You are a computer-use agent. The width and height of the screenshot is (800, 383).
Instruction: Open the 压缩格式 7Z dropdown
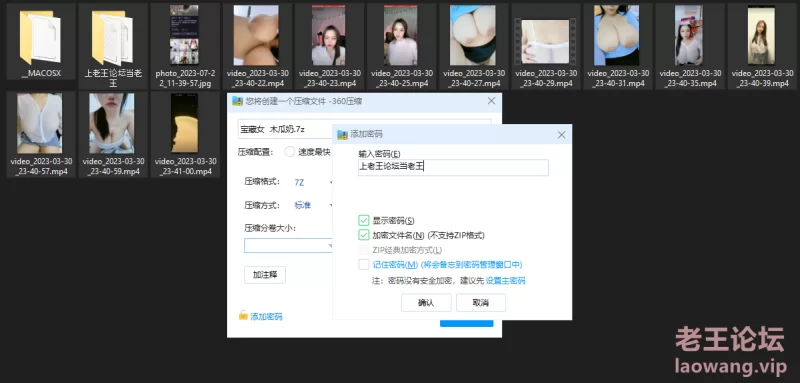(312, 182)
